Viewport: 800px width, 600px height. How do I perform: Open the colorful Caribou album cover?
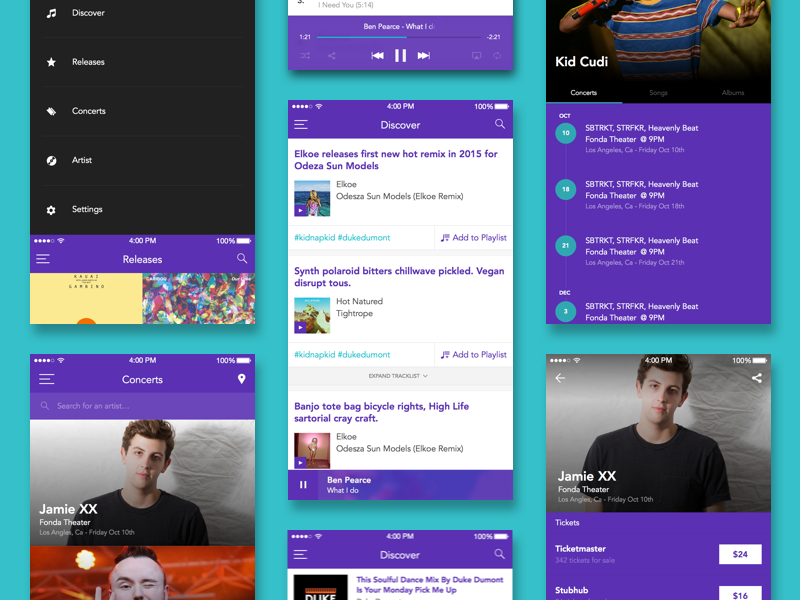click(199, 298)
